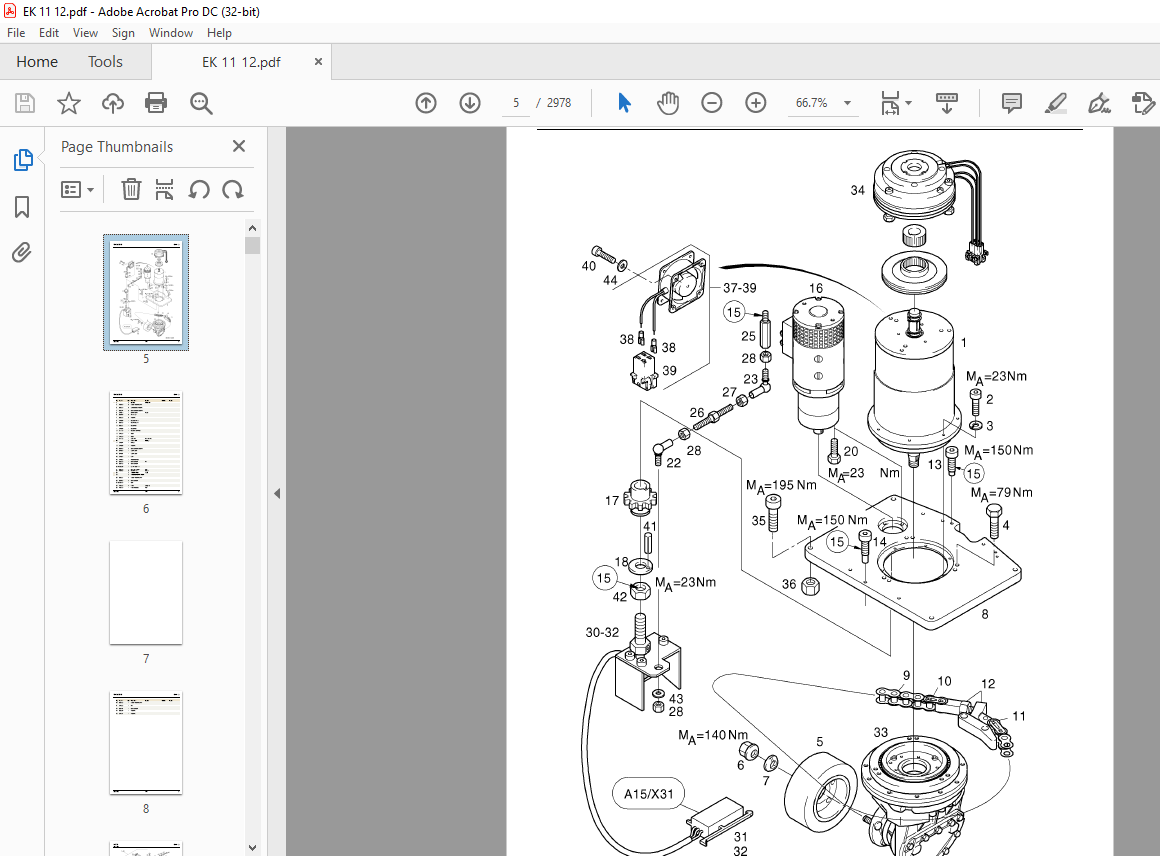Open the View menu

point(85,33)
